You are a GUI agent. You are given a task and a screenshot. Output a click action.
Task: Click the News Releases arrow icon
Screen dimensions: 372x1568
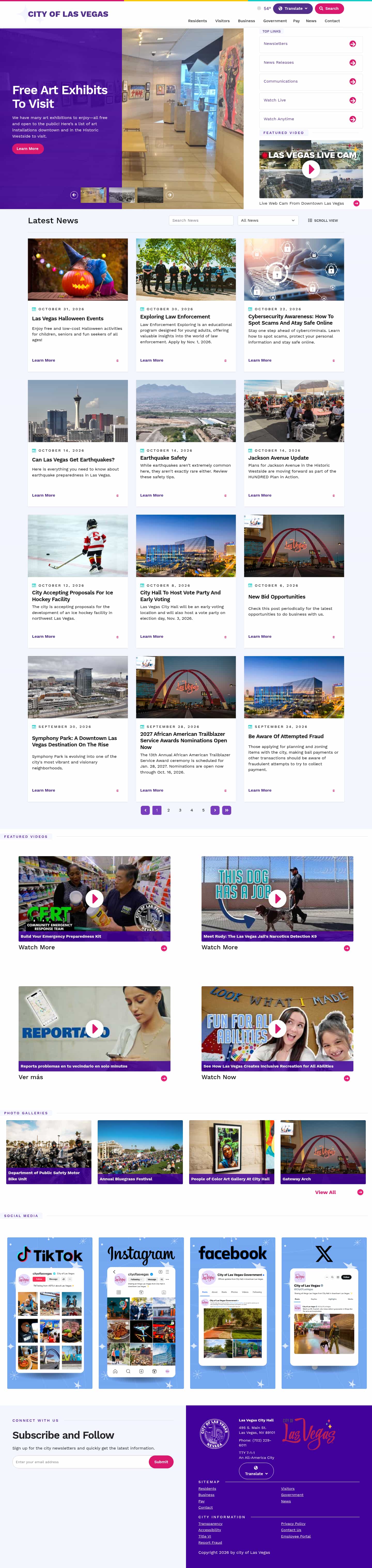[x=353, y=63]
